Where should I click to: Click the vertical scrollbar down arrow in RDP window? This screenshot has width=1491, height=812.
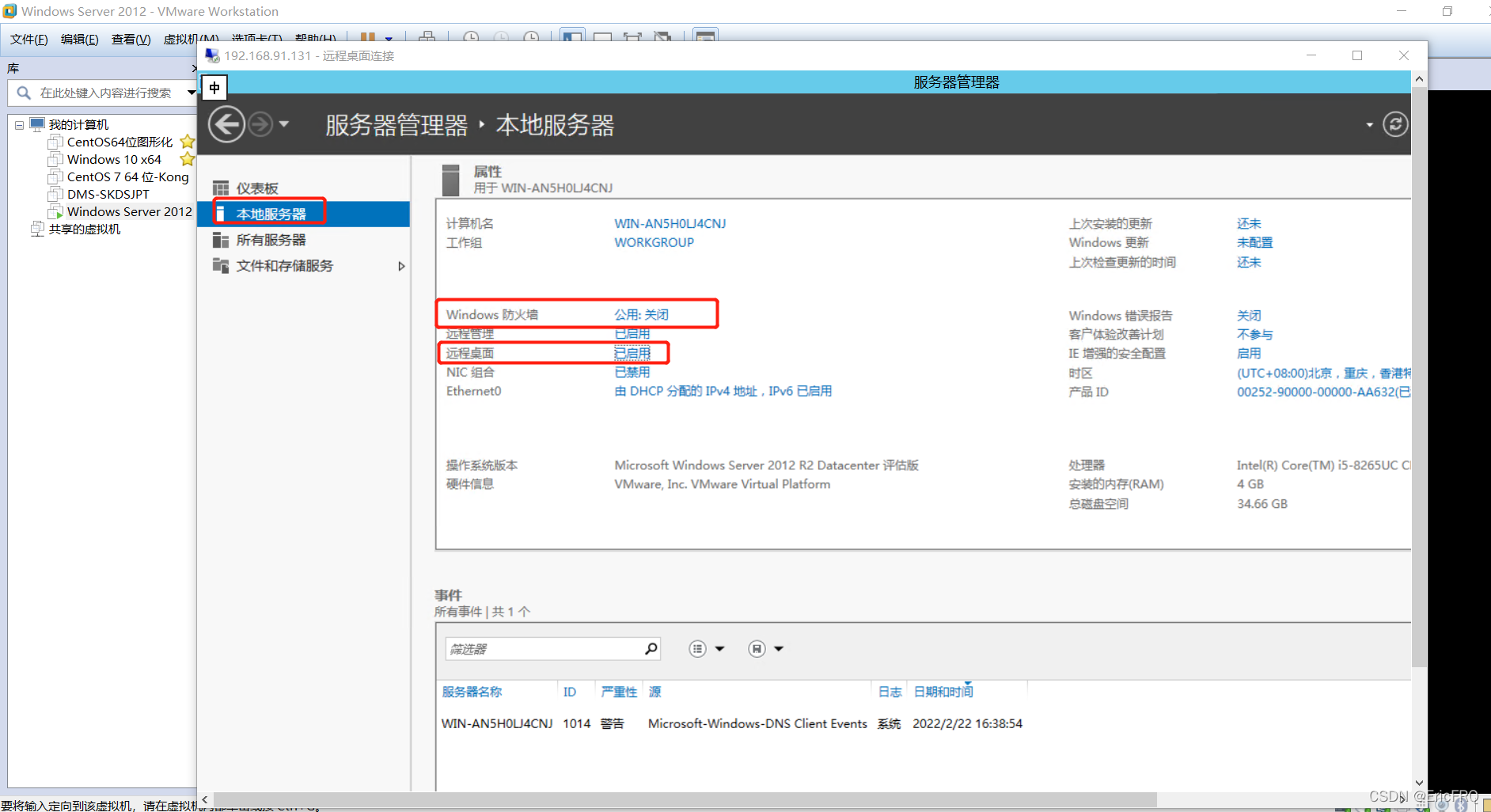pyautogui.click(x=1419, y=783)
